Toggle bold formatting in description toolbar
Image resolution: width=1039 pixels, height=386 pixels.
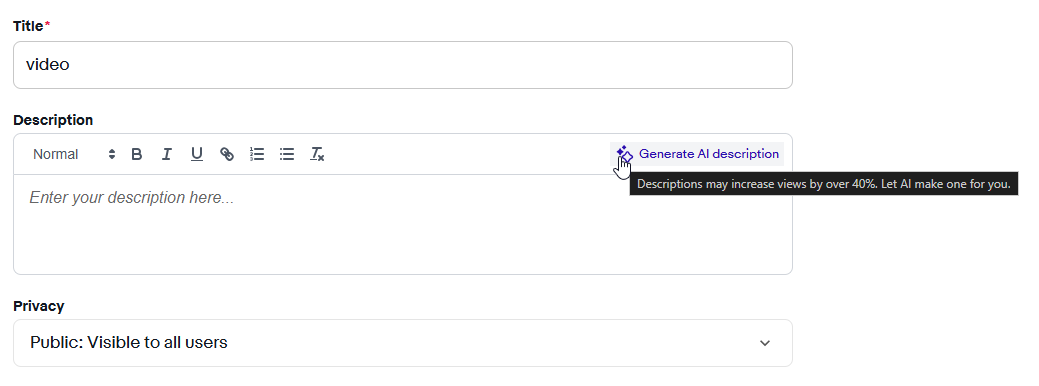[x=137, y=154]
